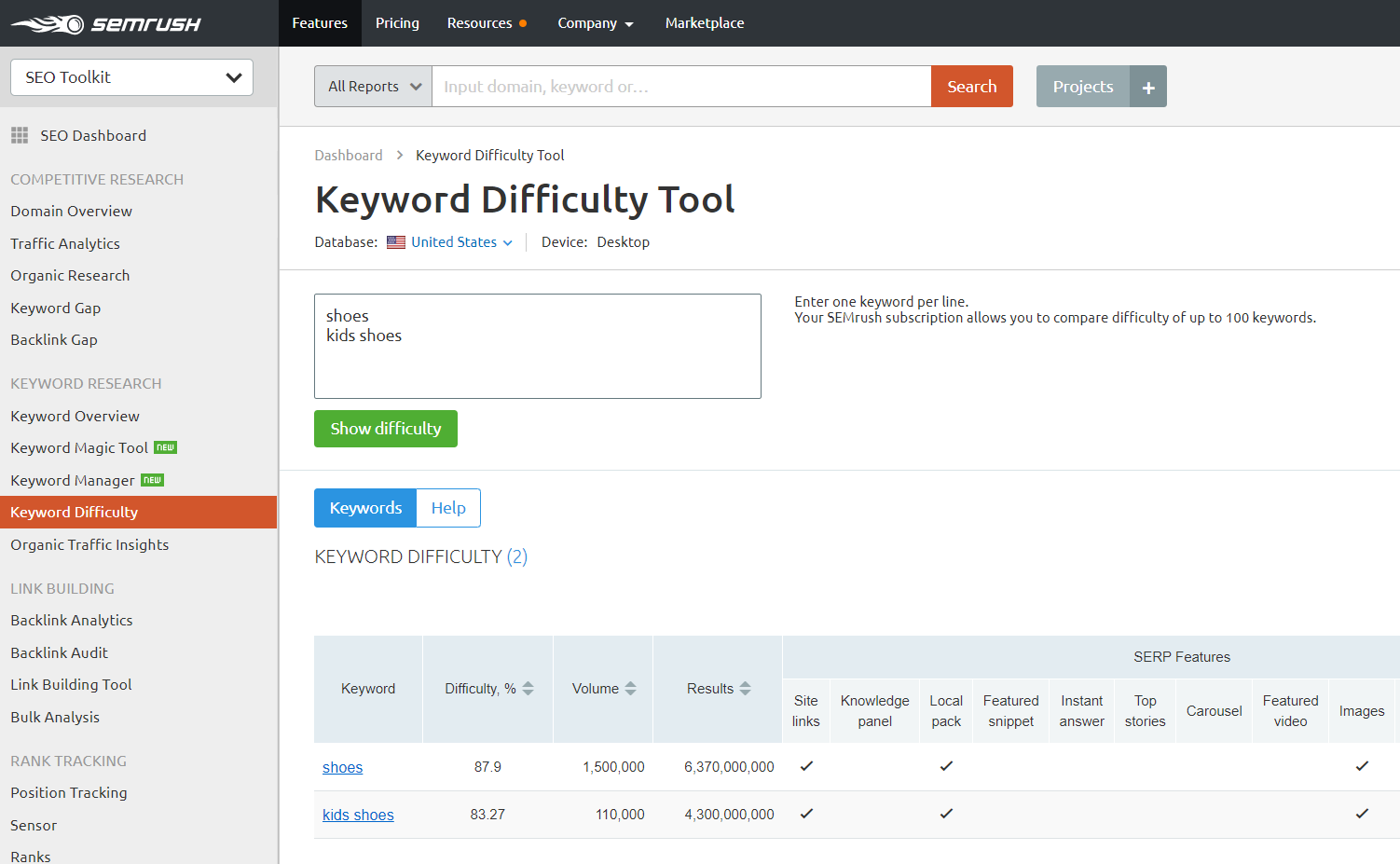Switch to the Help tab

pyautogui.click(x=448, y=508)
